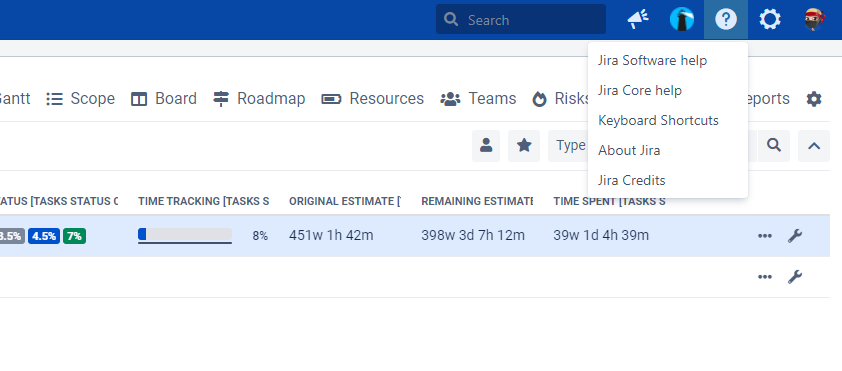Sort by Original Estimate column header

coord(345,201)
